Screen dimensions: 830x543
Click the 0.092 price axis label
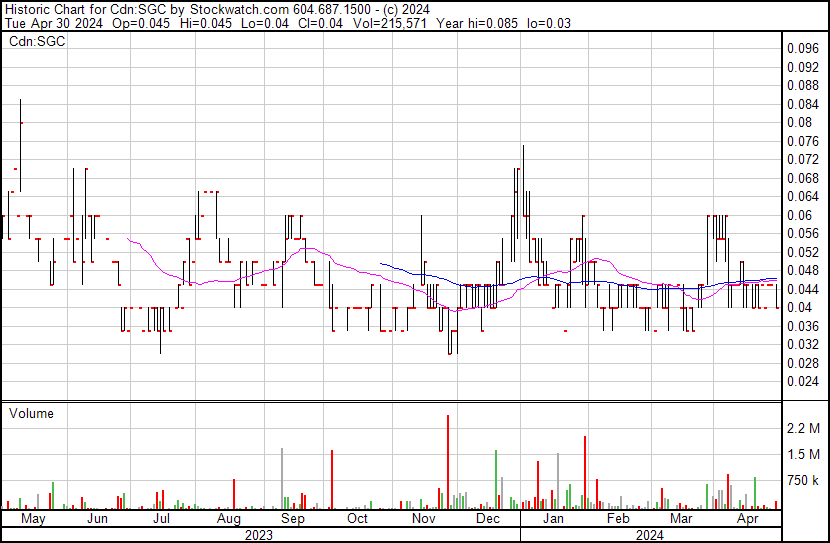click(x=803, y=67)
